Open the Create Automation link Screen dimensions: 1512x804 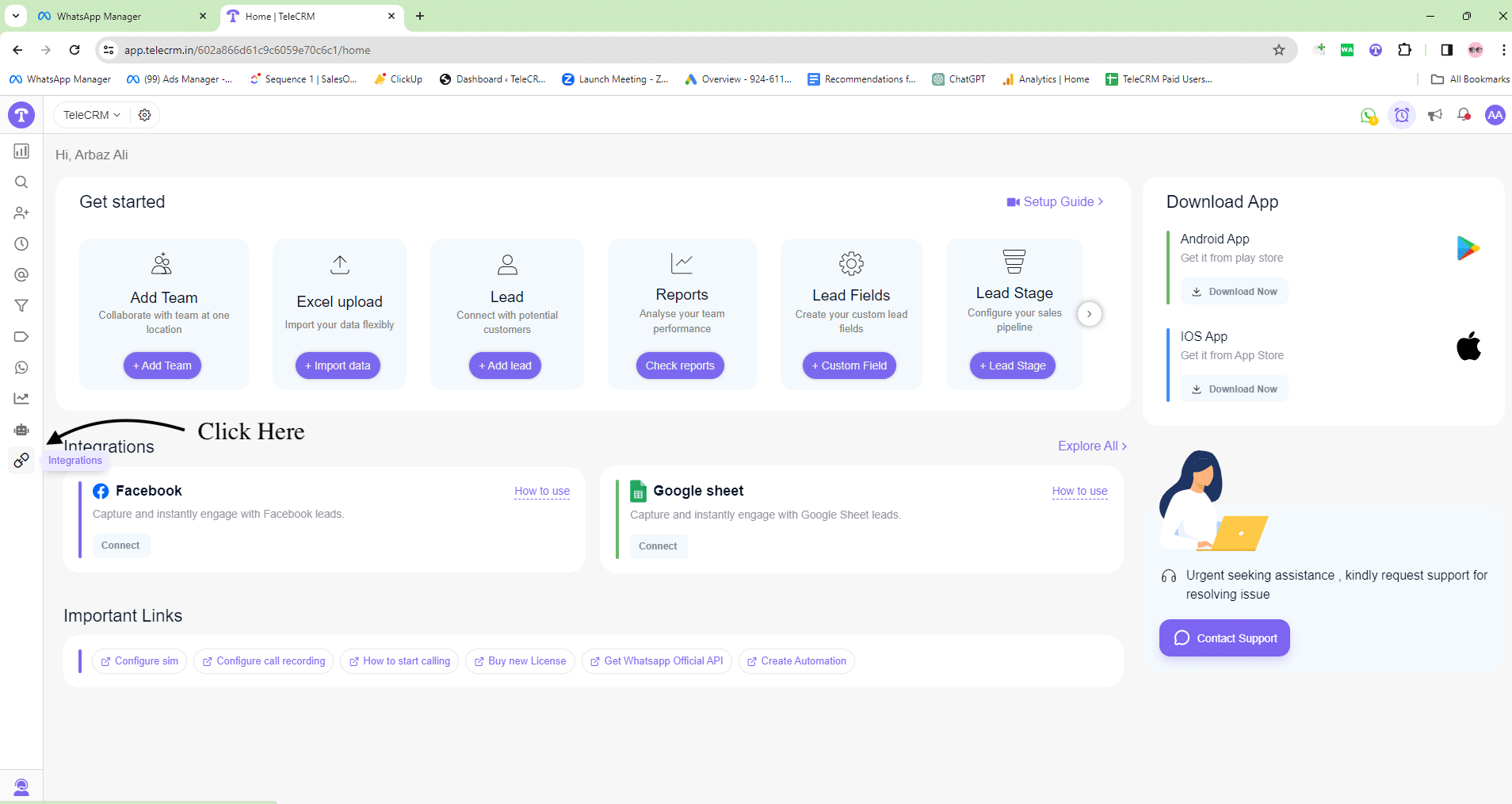tap(796, 661)
